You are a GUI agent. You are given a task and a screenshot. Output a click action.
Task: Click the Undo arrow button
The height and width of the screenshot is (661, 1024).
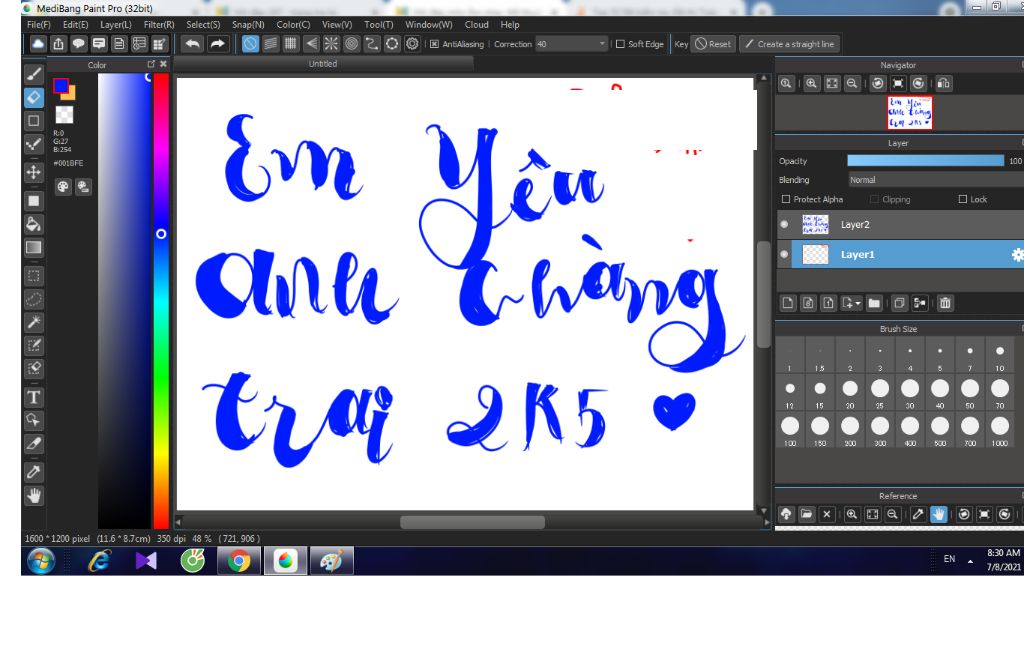tap(193, 44)
